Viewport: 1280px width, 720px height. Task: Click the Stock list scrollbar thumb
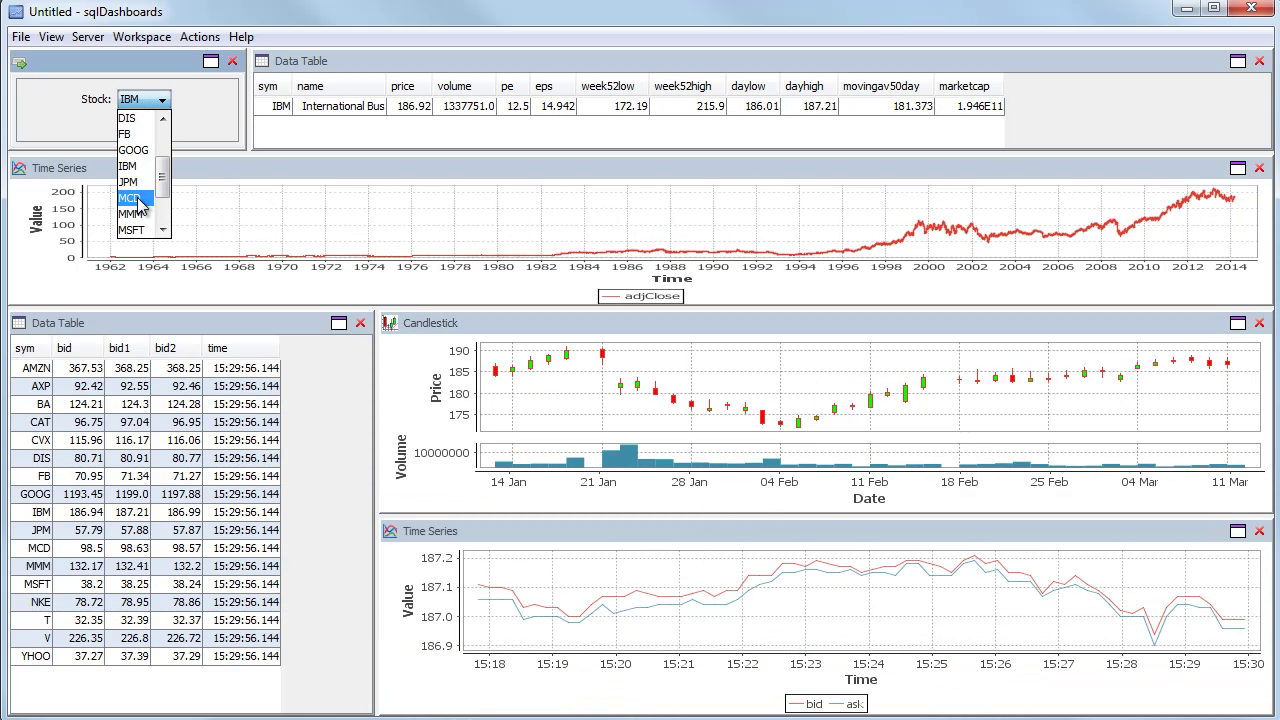point(162,178)
